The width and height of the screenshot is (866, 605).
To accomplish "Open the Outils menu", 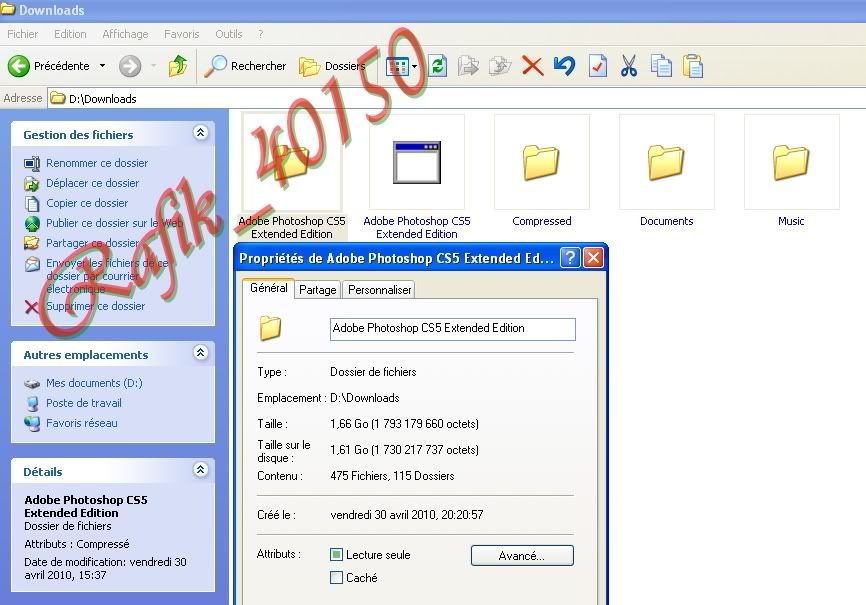I will pos(229,34).
